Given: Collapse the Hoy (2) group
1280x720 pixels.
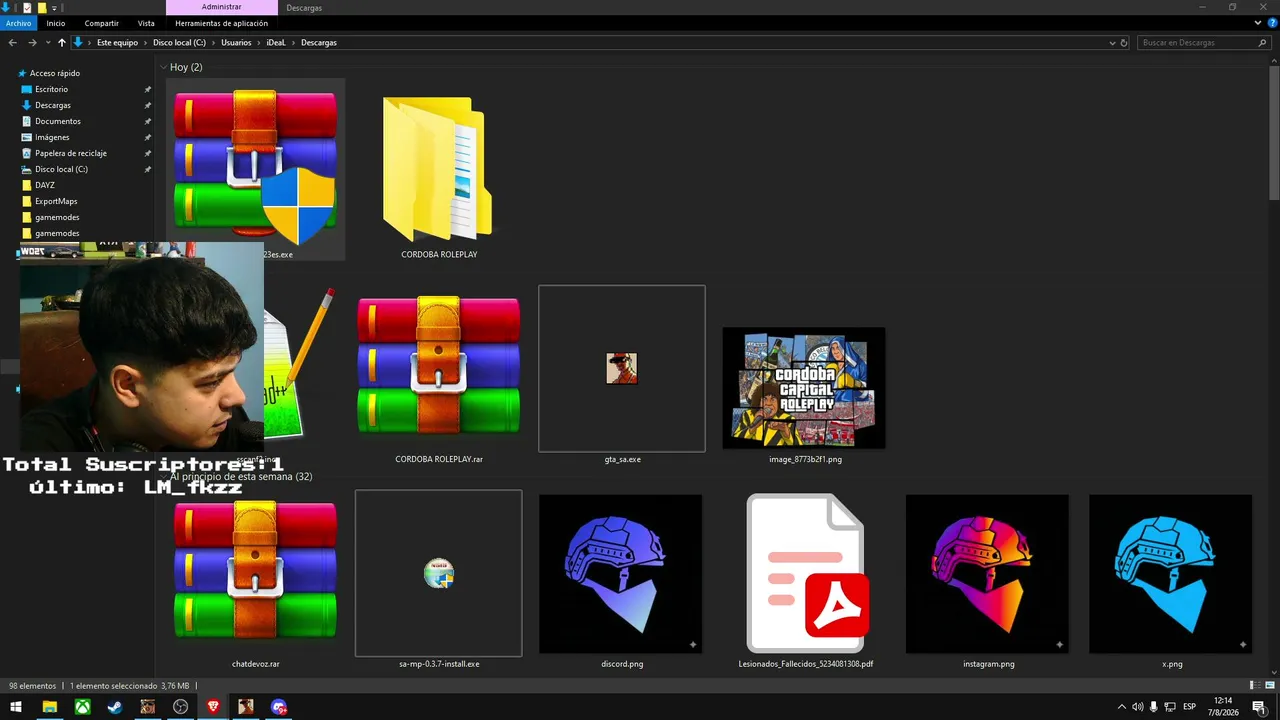Looking at the screenshot, I should (163, 67).
